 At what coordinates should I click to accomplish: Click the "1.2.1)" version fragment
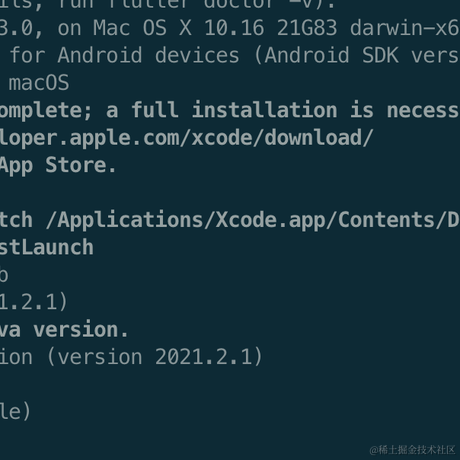pyautogui.click(x=34, y=302)
